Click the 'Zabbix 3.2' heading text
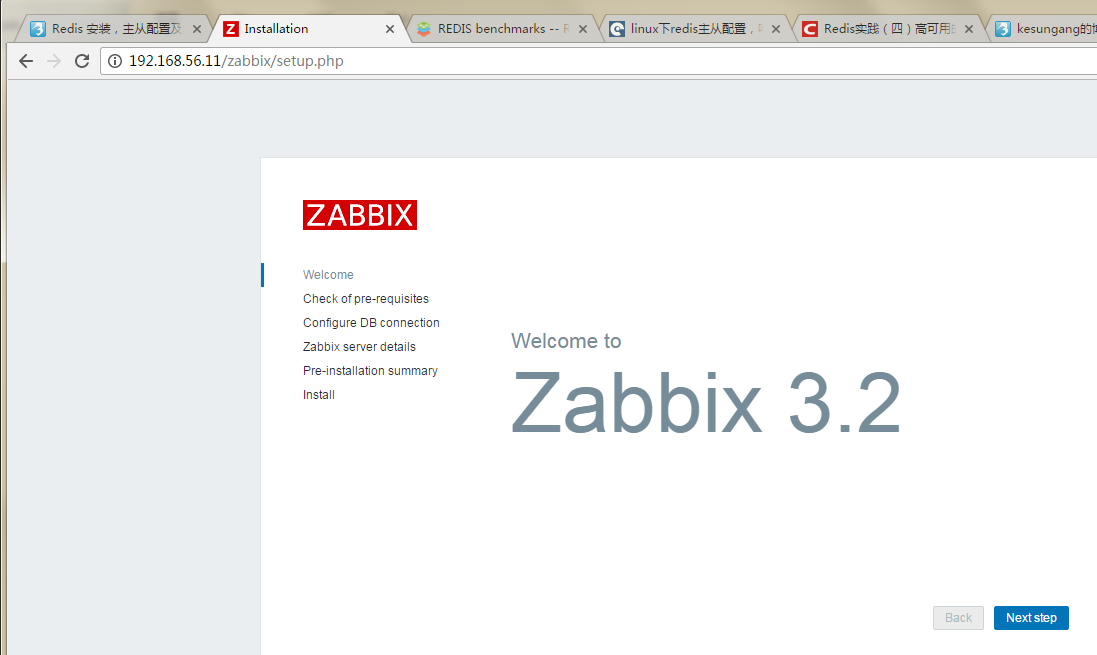The image size is (1097, 655). 706,403
